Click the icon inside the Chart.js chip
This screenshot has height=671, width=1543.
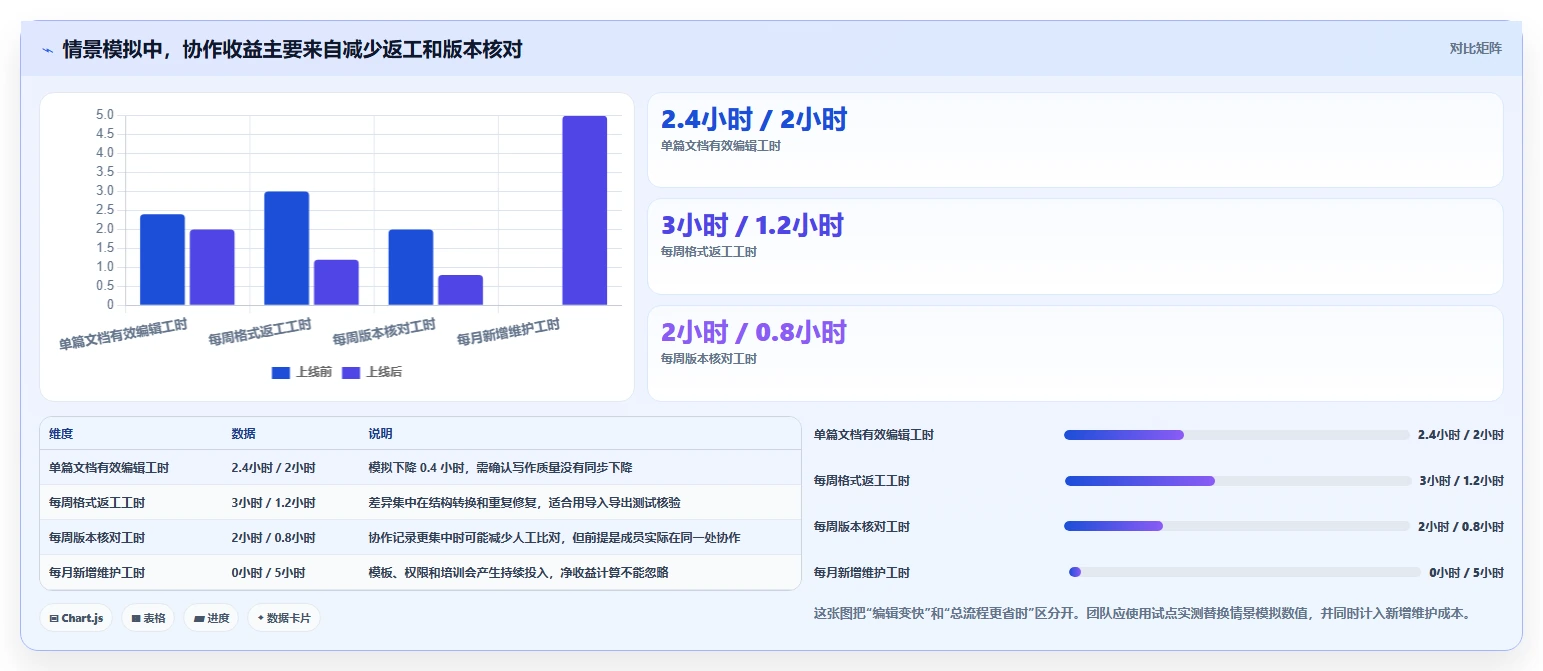point(54,619)
